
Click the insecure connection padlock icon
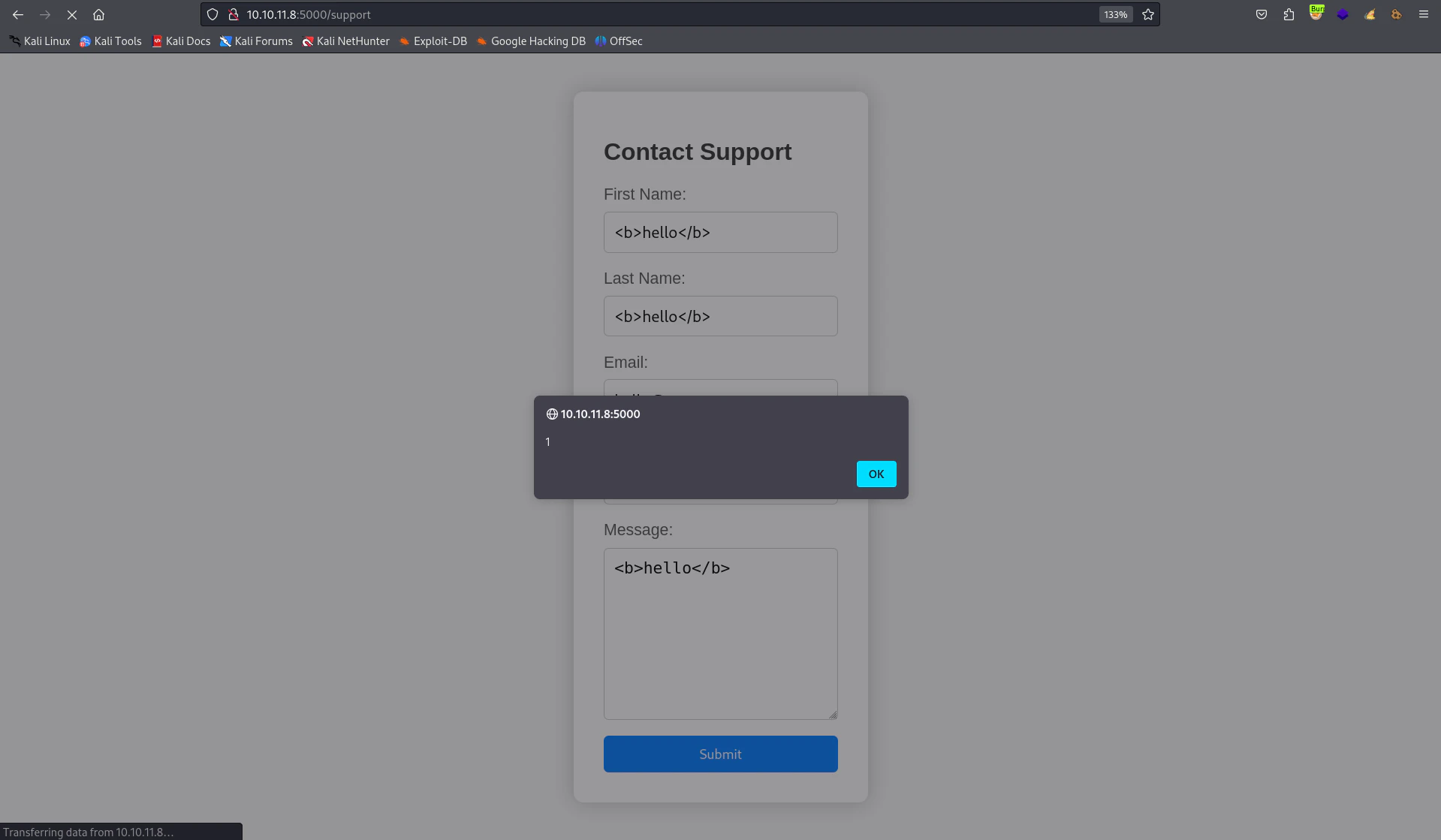pyautogui.click(x=234, y=14)
